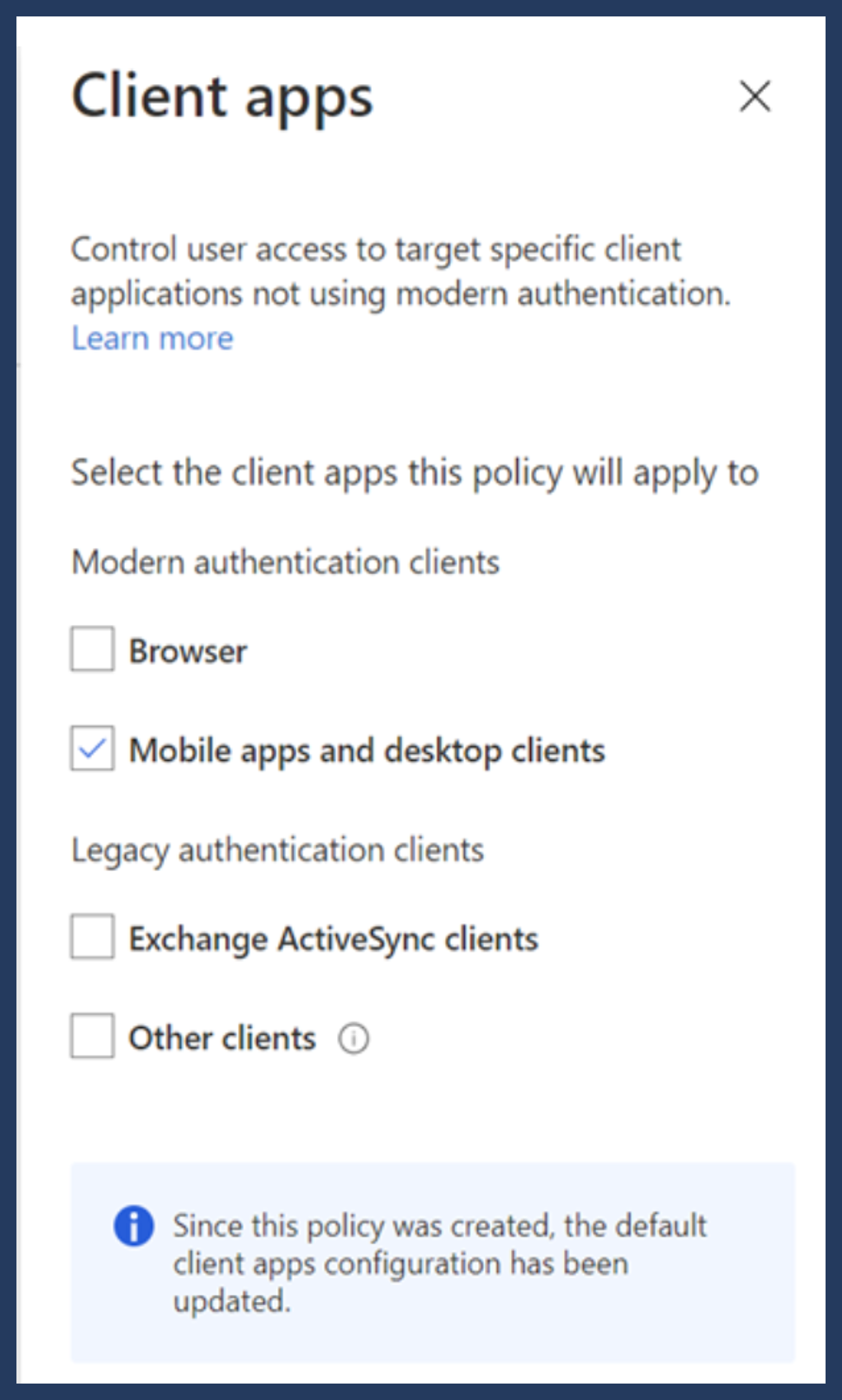Click the word "updated." in the notice
The height and width of the screenshot is (1400, 842).
[x=231, y=1301]
